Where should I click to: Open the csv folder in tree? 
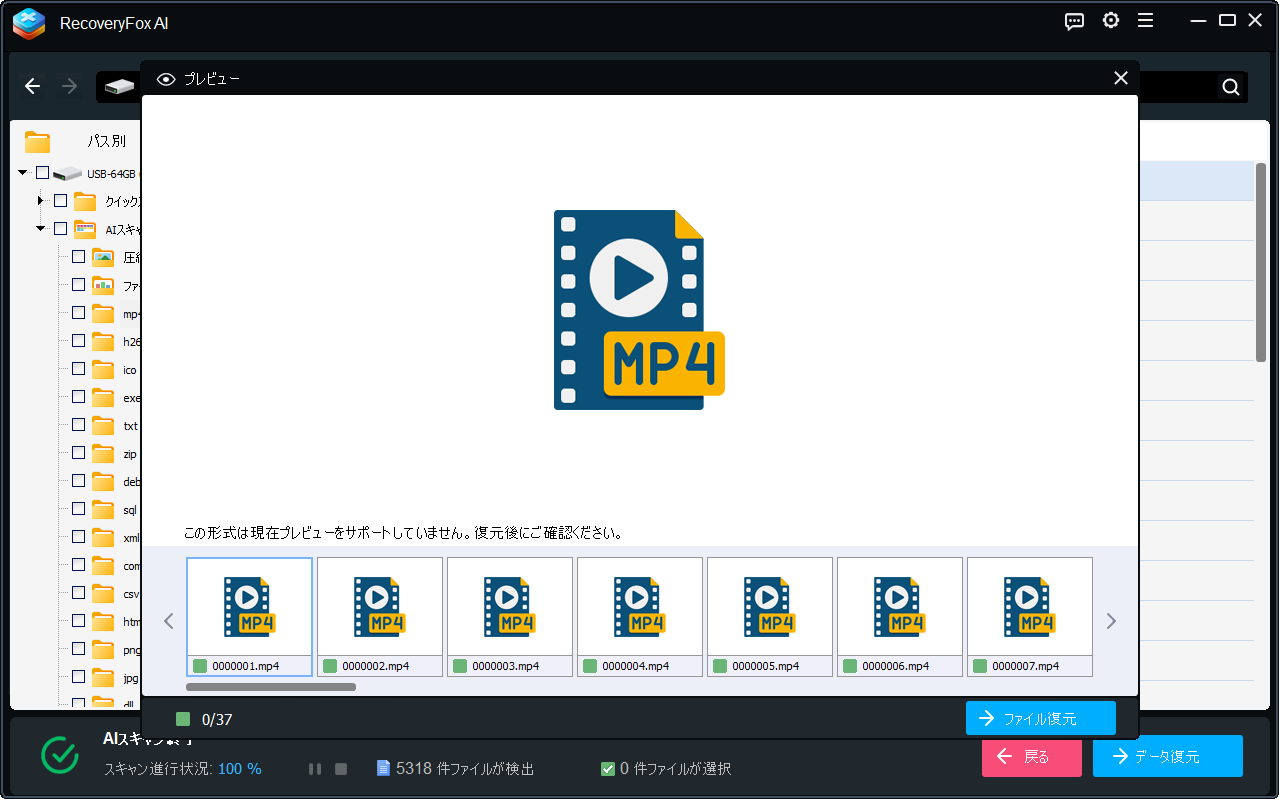[x=103, y=594]
